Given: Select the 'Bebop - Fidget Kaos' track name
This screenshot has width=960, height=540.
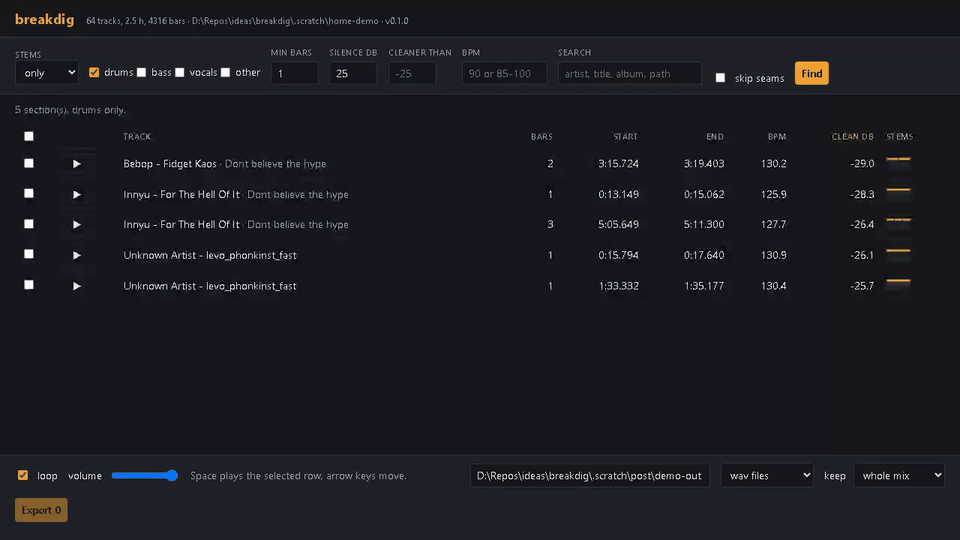Looking at the screenshot, I should (170, 163).
